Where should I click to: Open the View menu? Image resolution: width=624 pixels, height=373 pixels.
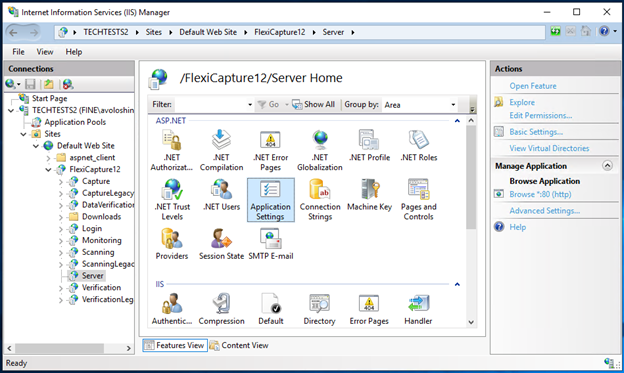pyautogui.click(x=45, y=52)
